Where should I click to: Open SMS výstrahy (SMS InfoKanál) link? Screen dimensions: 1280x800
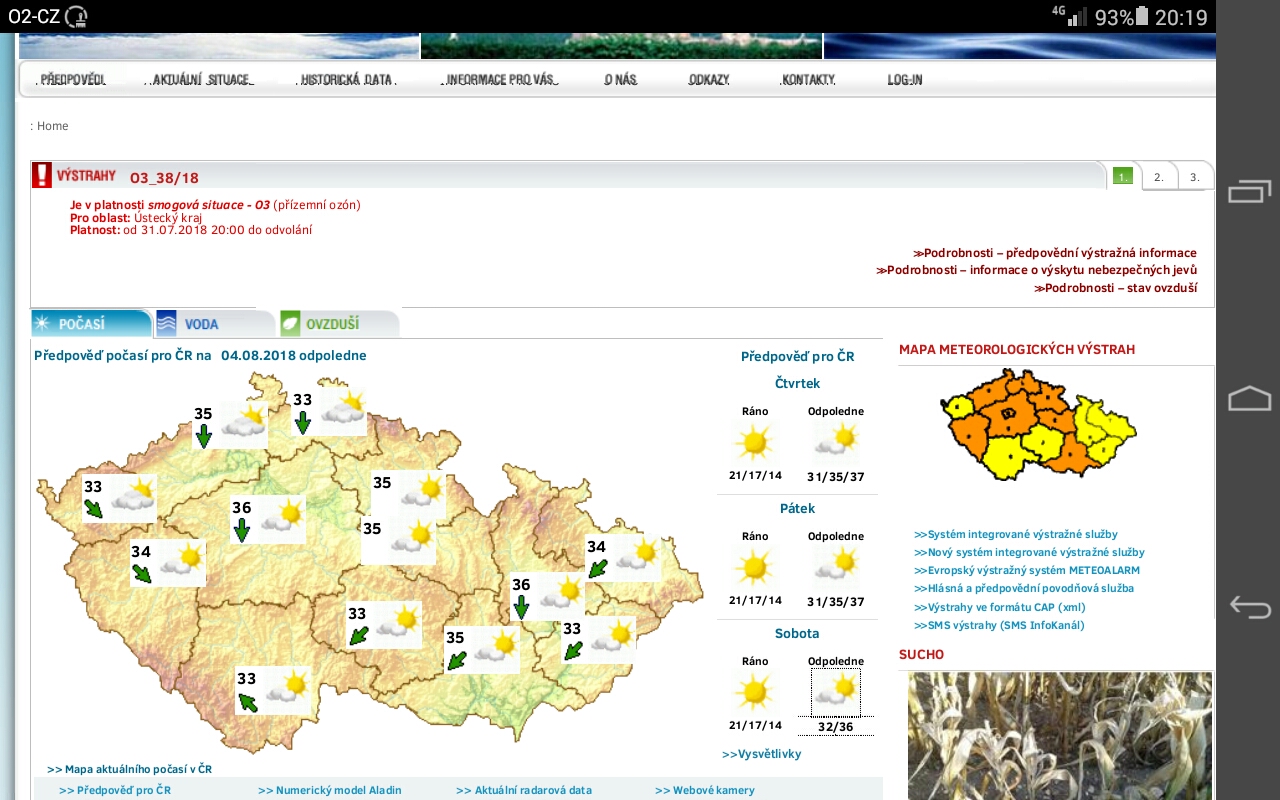coord(999,625)
